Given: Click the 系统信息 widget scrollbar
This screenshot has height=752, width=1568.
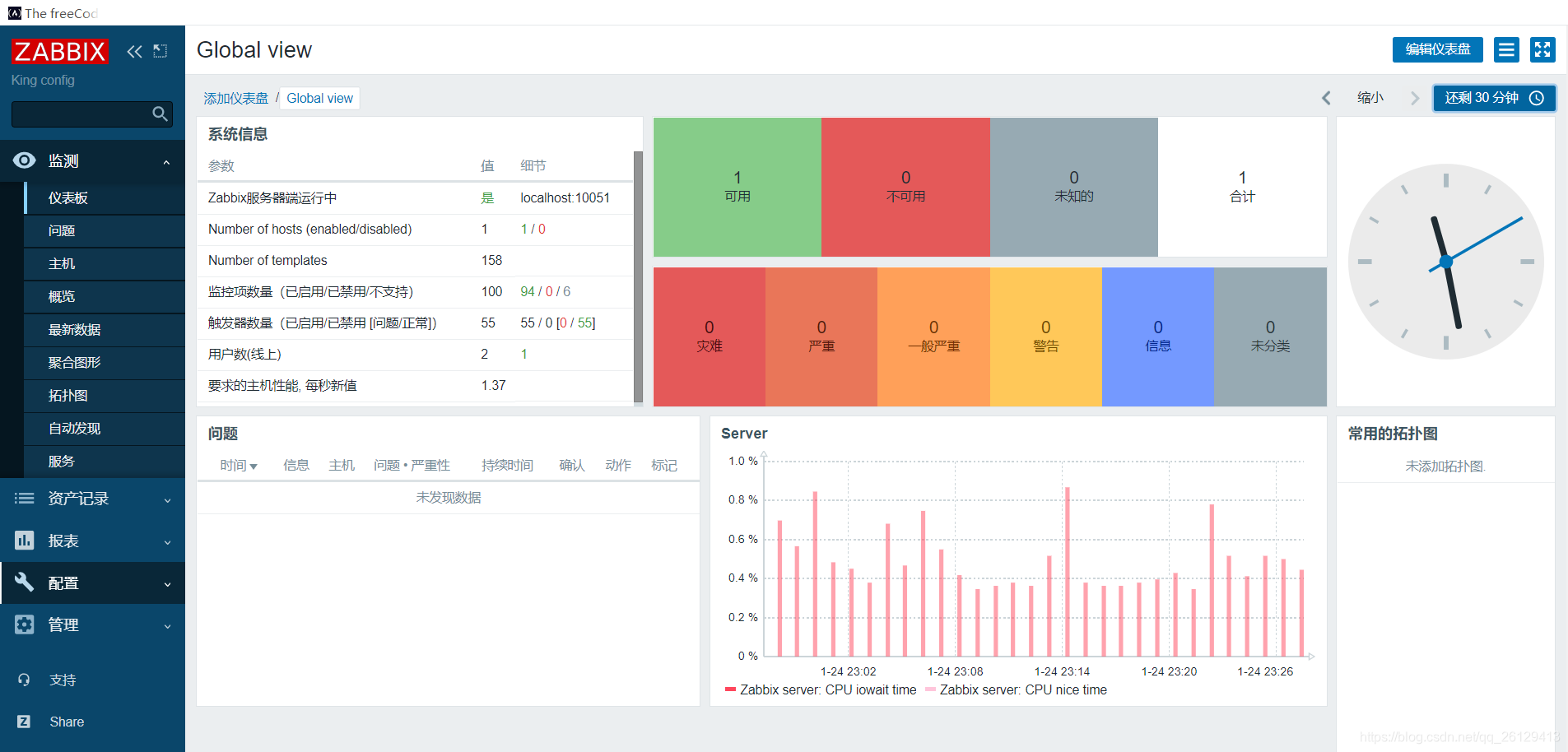Looking at the screenshot, I should (638, 276).
